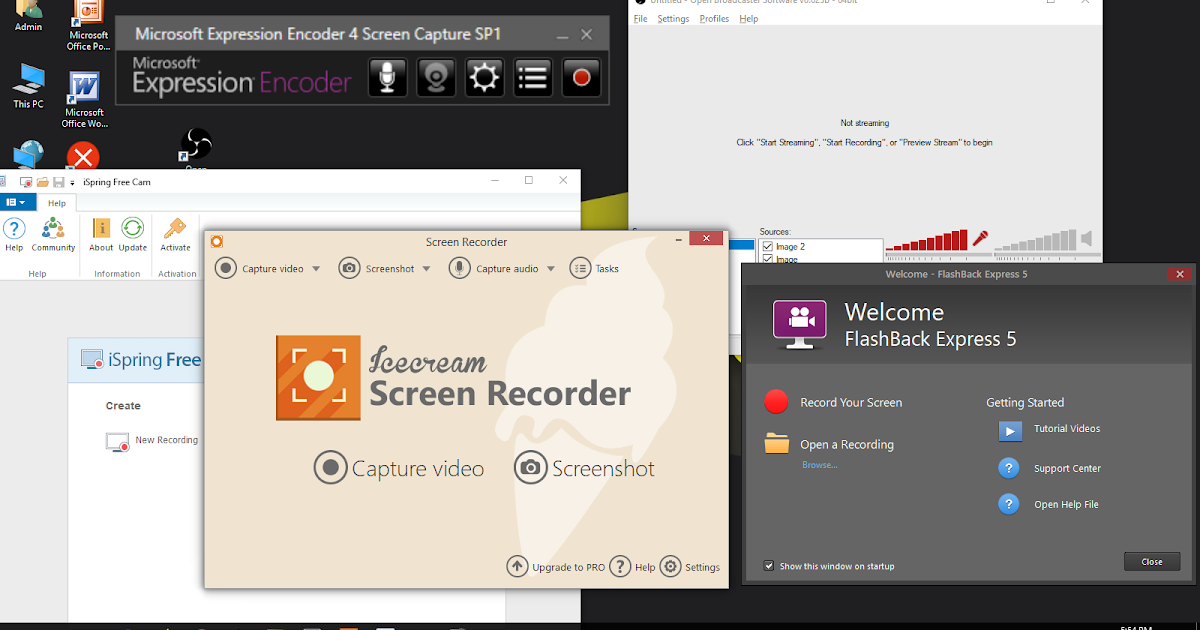Toggle microphone in Expression Encoder toolbar

tap(388, 78)
